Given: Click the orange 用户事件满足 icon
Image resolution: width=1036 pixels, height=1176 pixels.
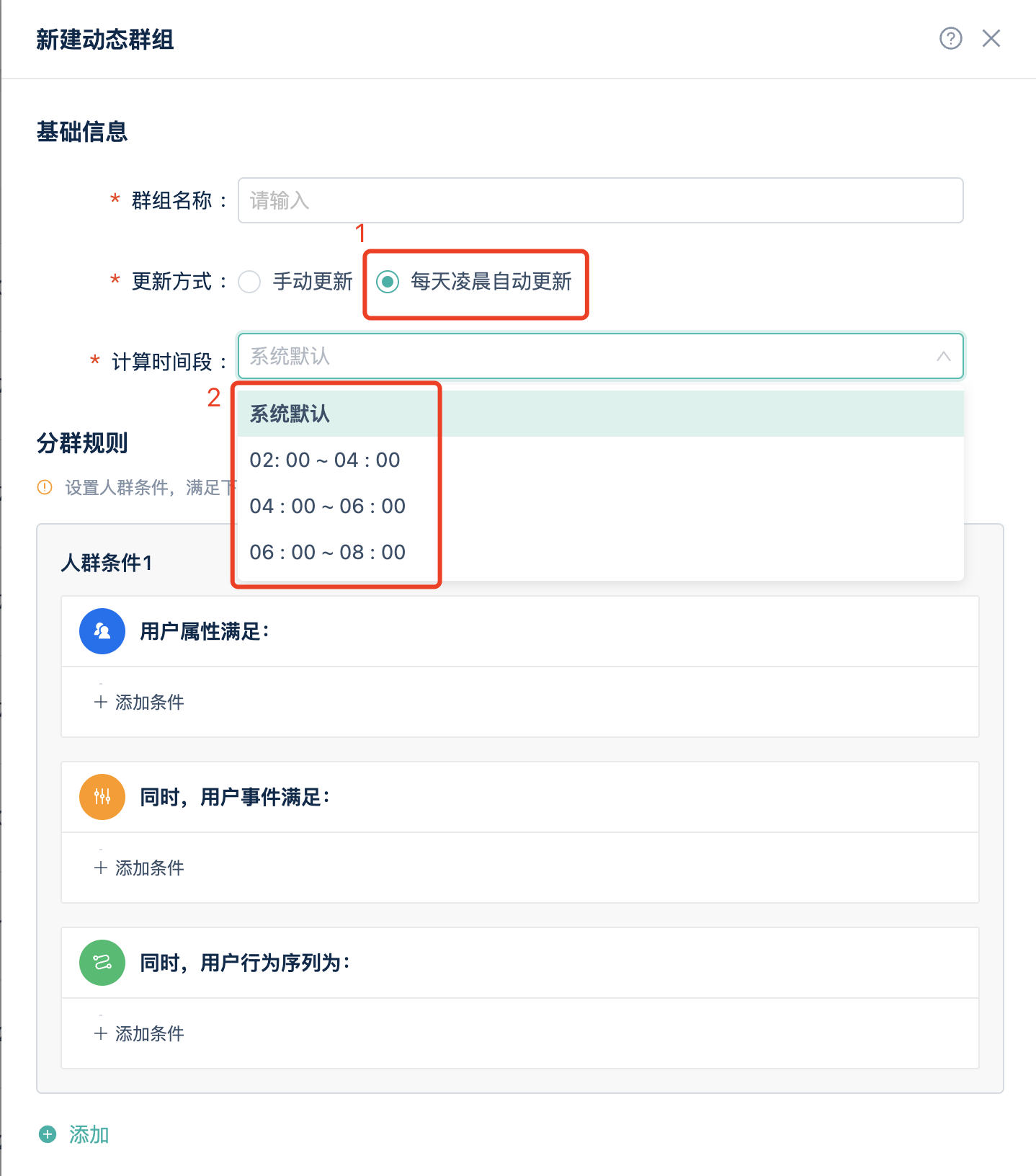Looking at the screenshot, I should [x=102, y=797].
